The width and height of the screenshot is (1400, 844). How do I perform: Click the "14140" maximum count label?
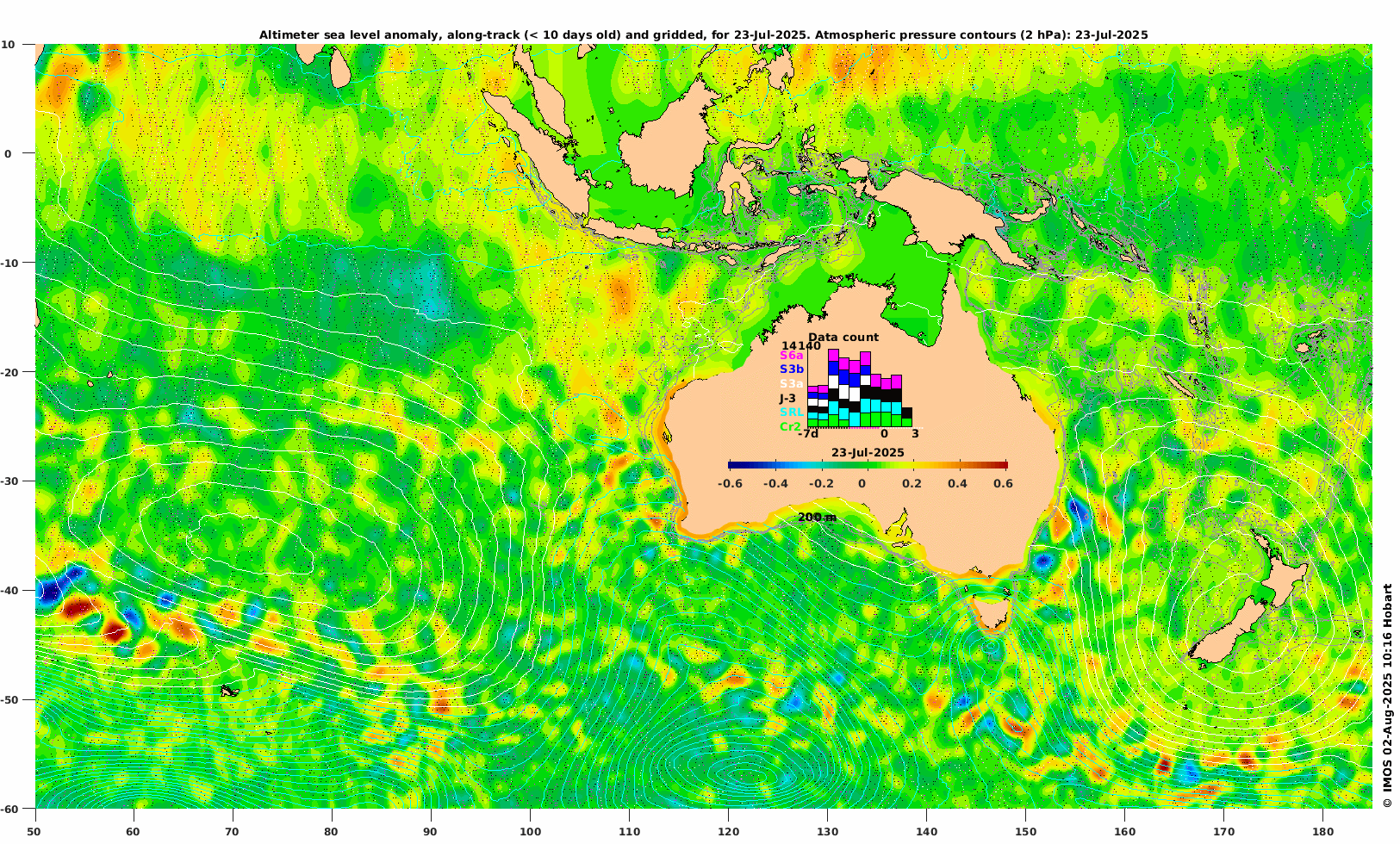801,346
